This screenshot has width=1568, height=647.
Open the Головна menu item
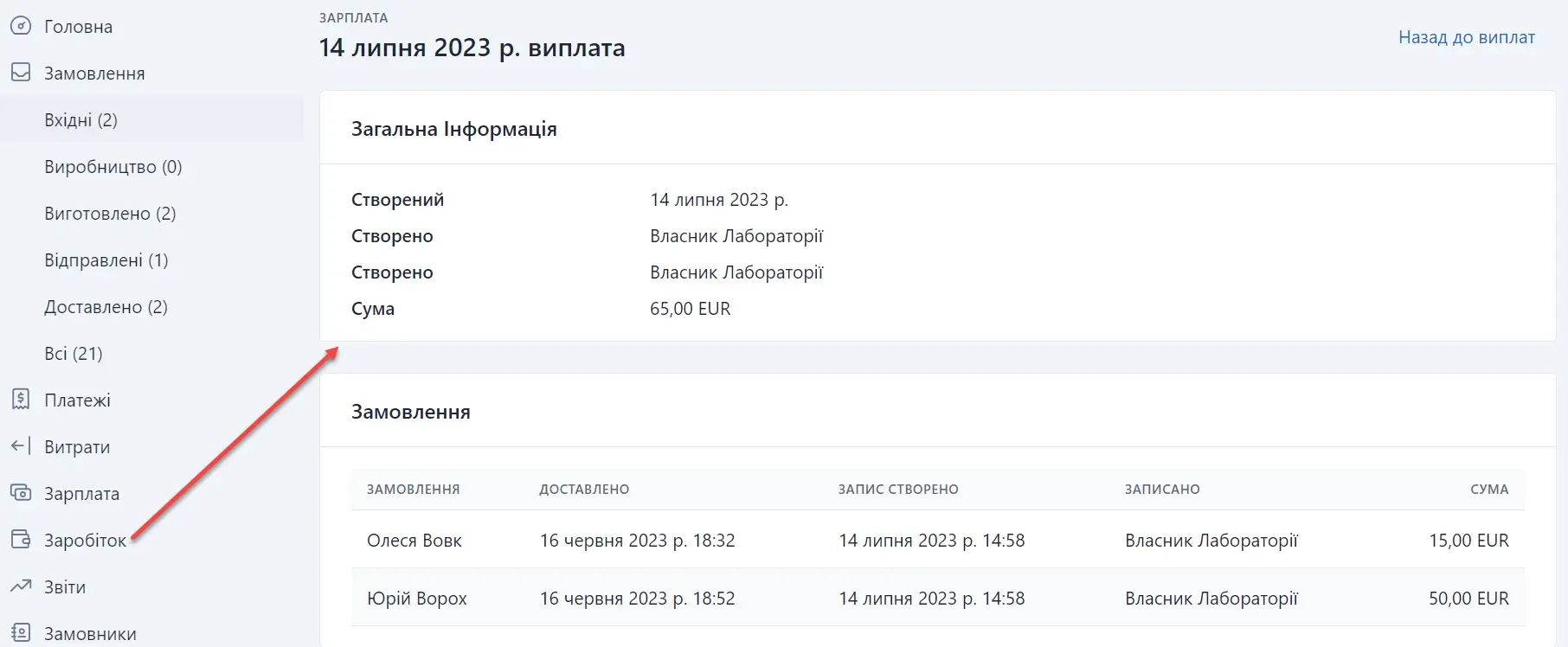click(x=78, y=27)
